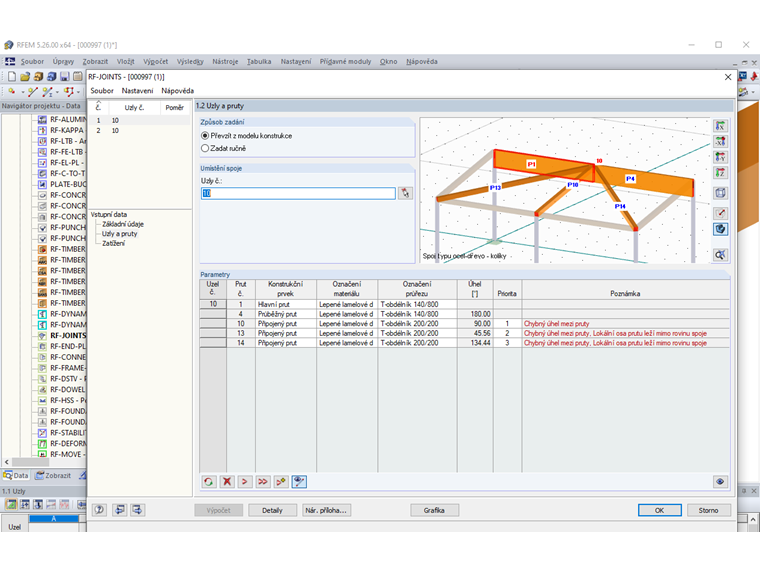
Task: Select RF-STABILITY item in project navigator
Action: 68,433
